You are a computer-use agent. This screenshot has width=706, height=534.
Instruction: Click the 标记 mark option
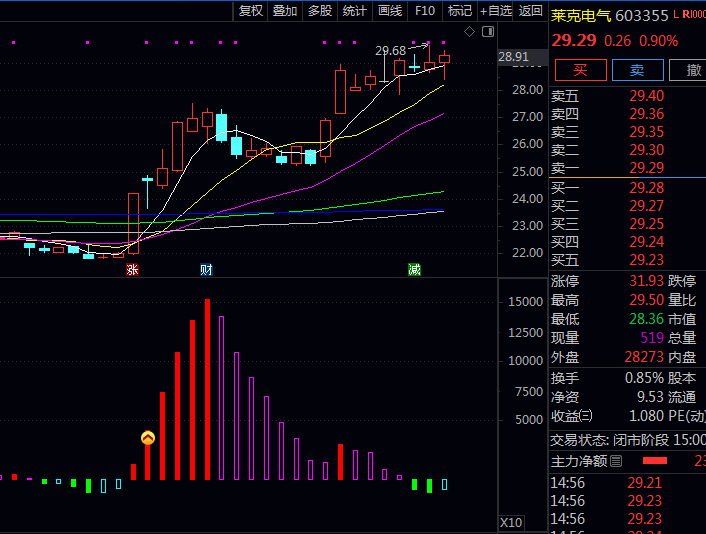coord(460,11)
